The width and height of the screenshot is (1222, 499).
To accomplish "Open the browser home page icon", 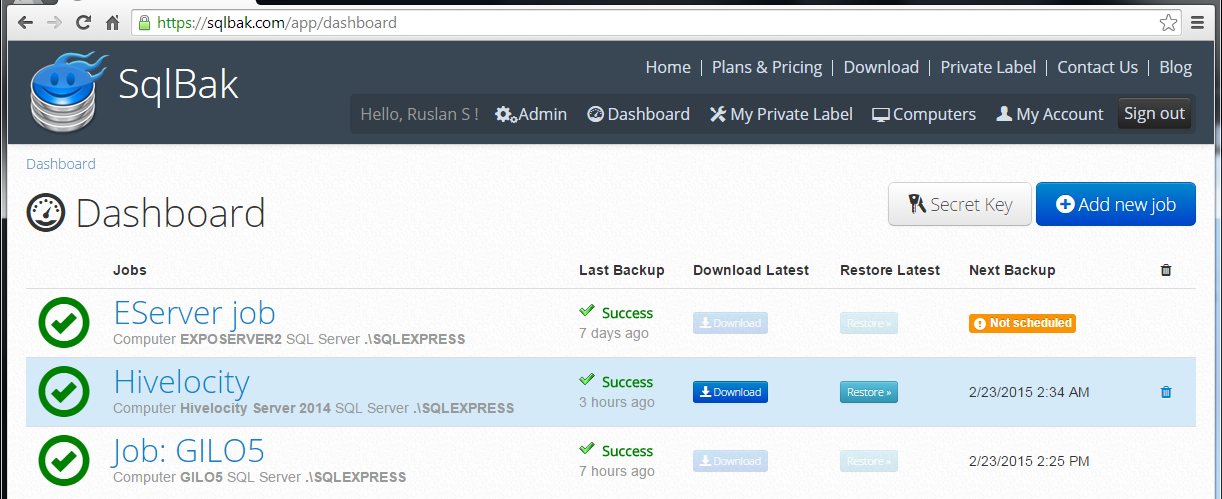I will click(x=113, y=22).
